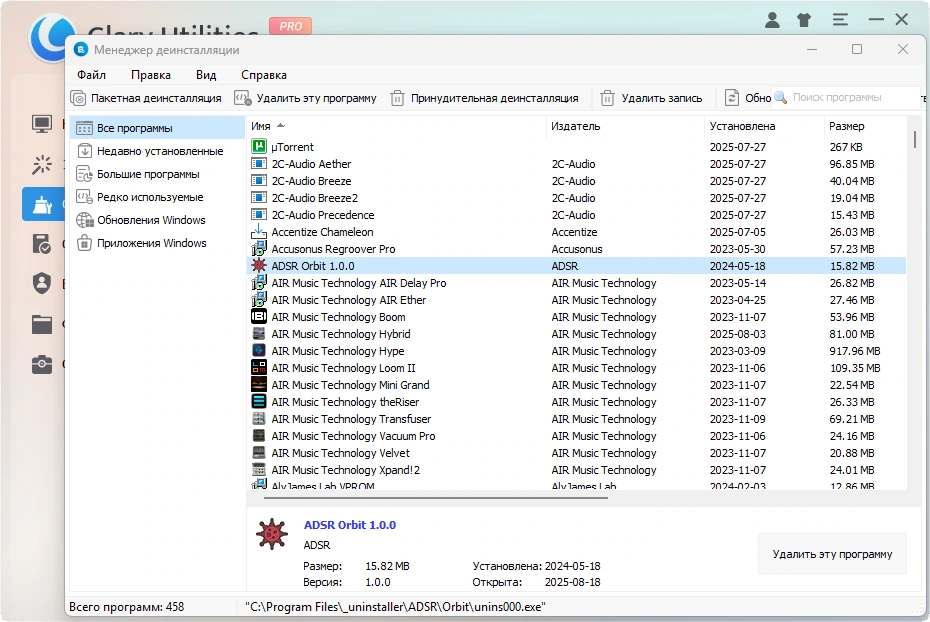The height and width of the screenshot is (622, 930).
Task: Click the AIR Music Technology Hybrid icon
Action: tap(259, 334)
